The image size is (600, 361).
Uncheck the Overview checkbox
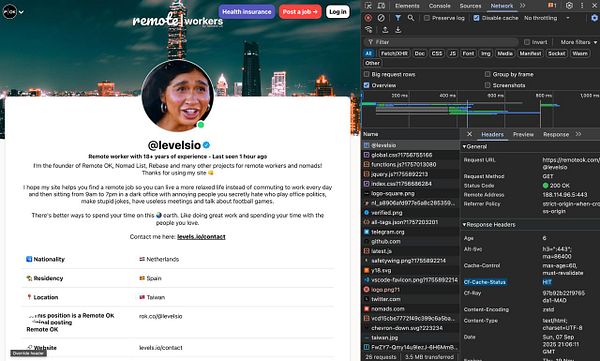click(x=367, y=85)
